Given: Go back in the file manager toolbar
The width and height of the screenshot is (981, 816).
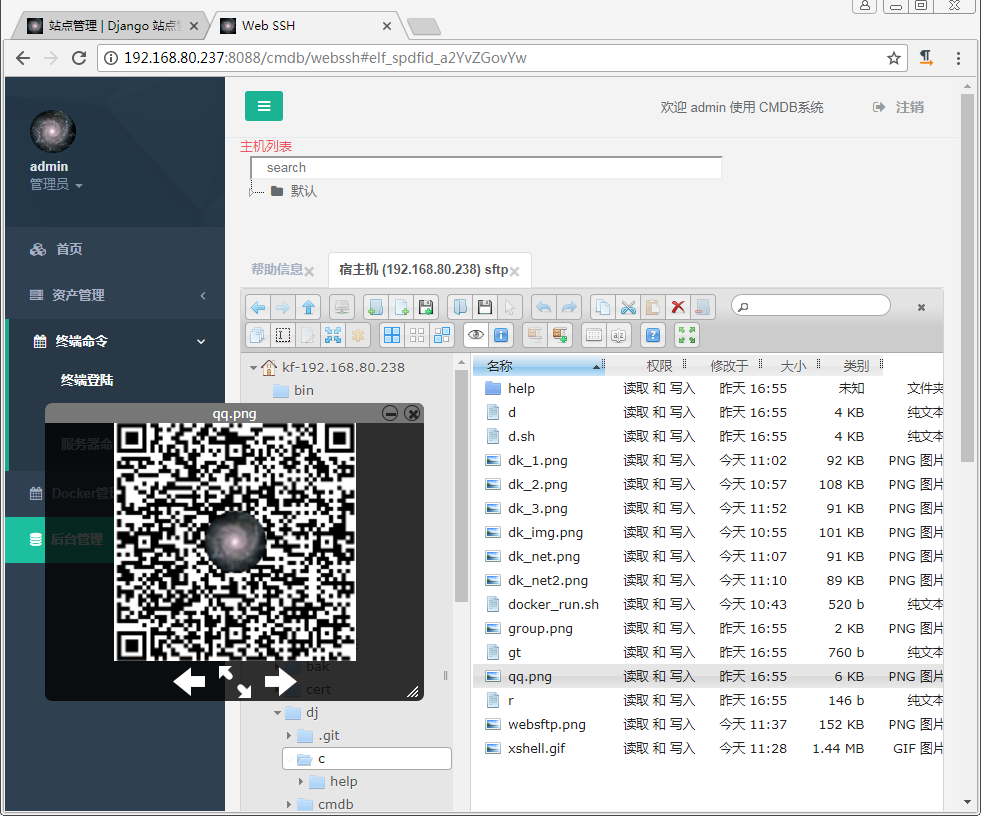Looking at the screenshot, I should (x=258, y=307).
